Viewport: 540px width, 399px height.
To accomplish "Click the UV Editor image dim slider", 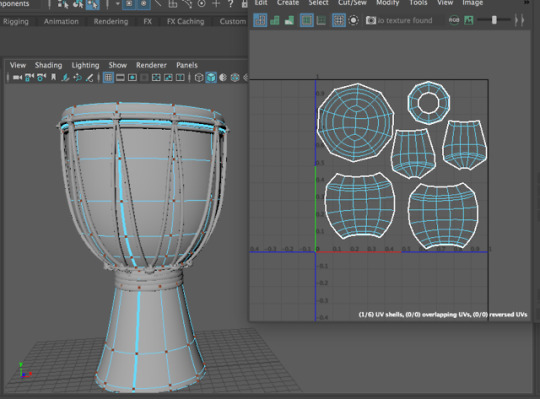I will coord(494,20).
